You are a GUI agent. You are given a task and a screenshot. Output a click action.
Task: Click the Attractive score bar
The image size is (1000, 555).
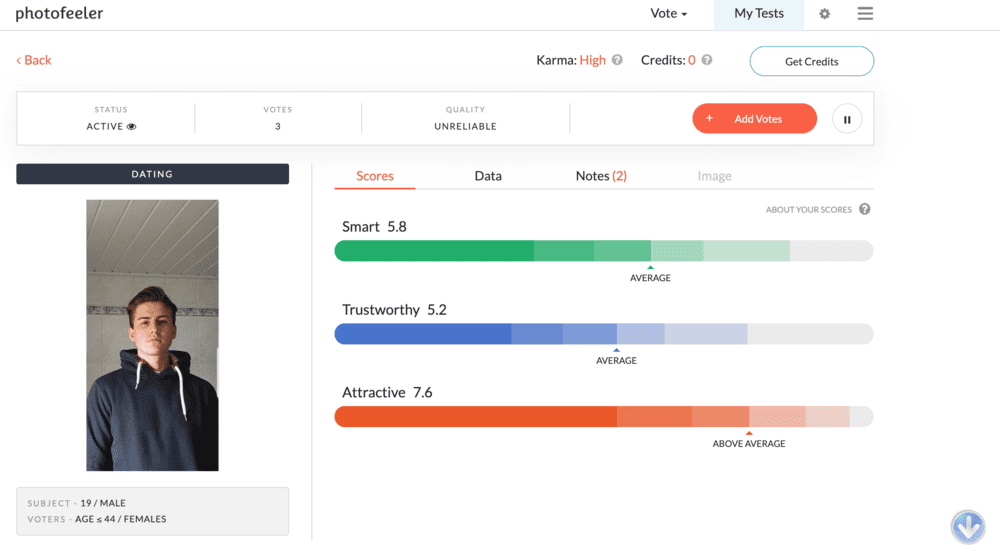[603, 416]
